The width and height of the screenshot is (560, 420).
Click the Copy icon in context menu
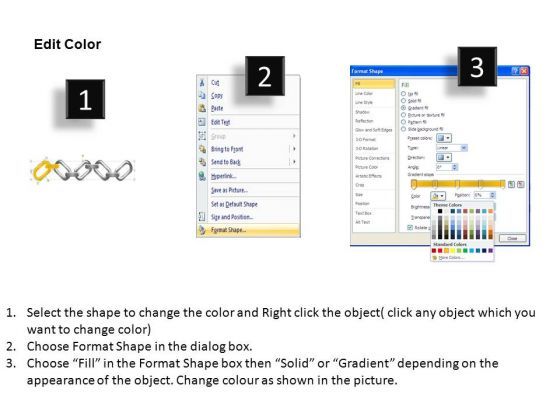202,95
